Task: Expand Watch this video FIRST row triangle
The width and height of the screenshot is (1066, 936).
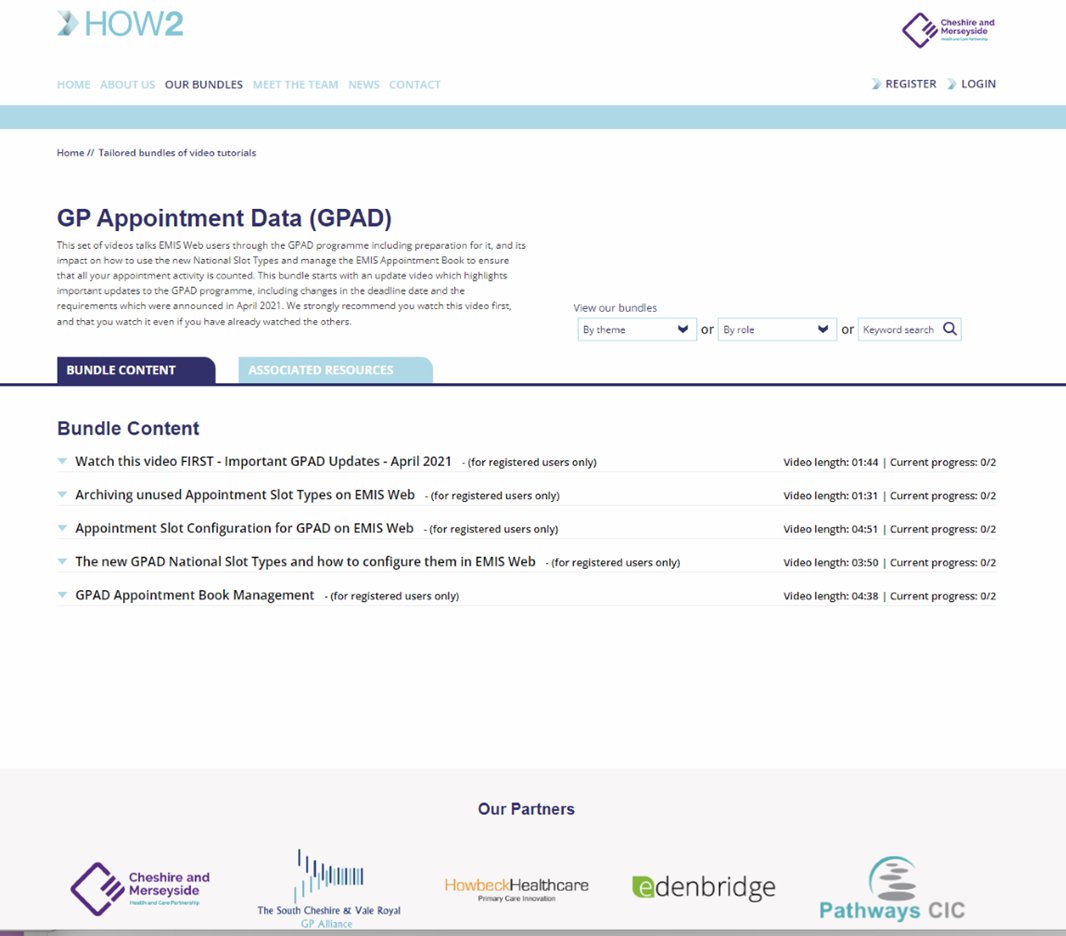Action: (62, 462)
